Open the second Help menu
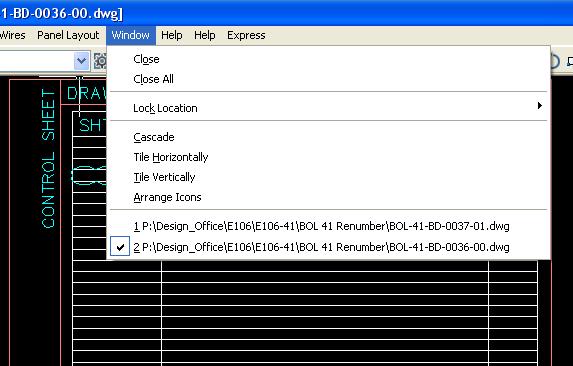The width and height of the screenshot is (573, 366). pyautogui.click(x=205, y=35)
